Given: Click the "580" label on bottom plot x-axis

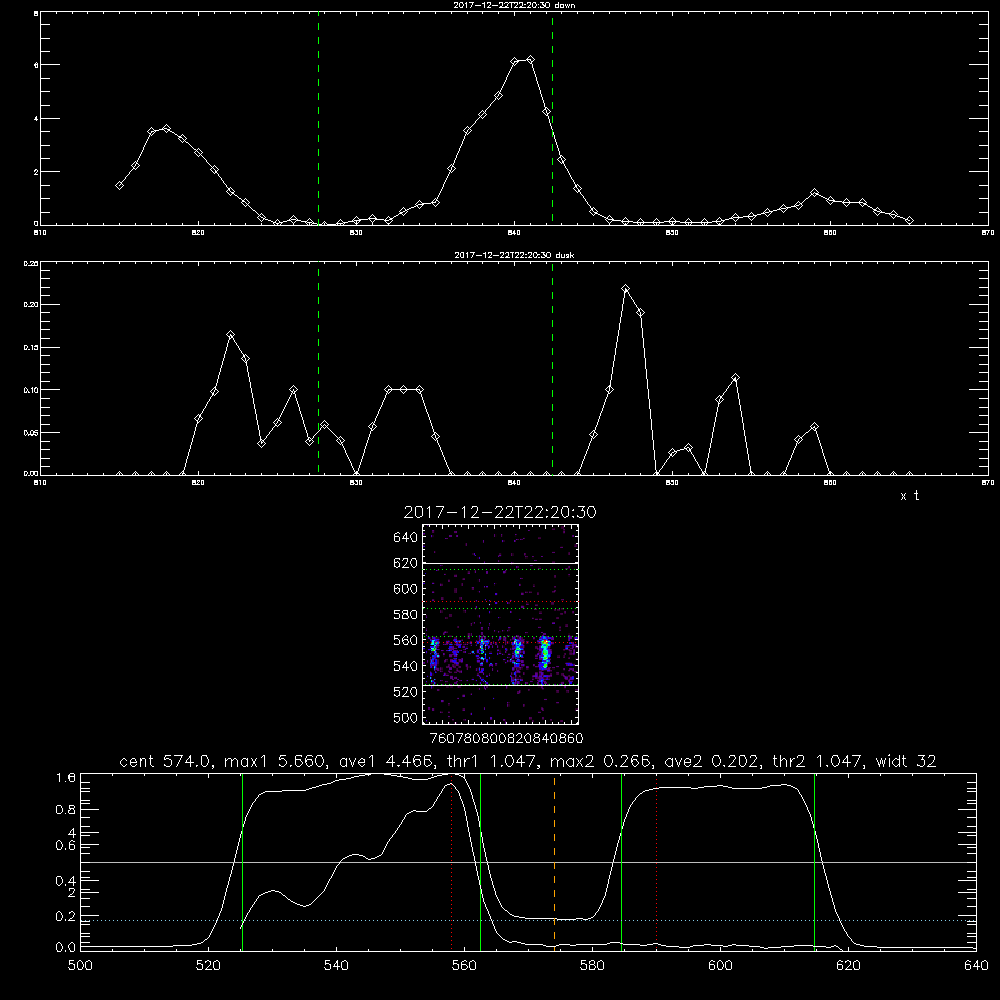Looking at the screenshot, I should click(x=592, y=966).
